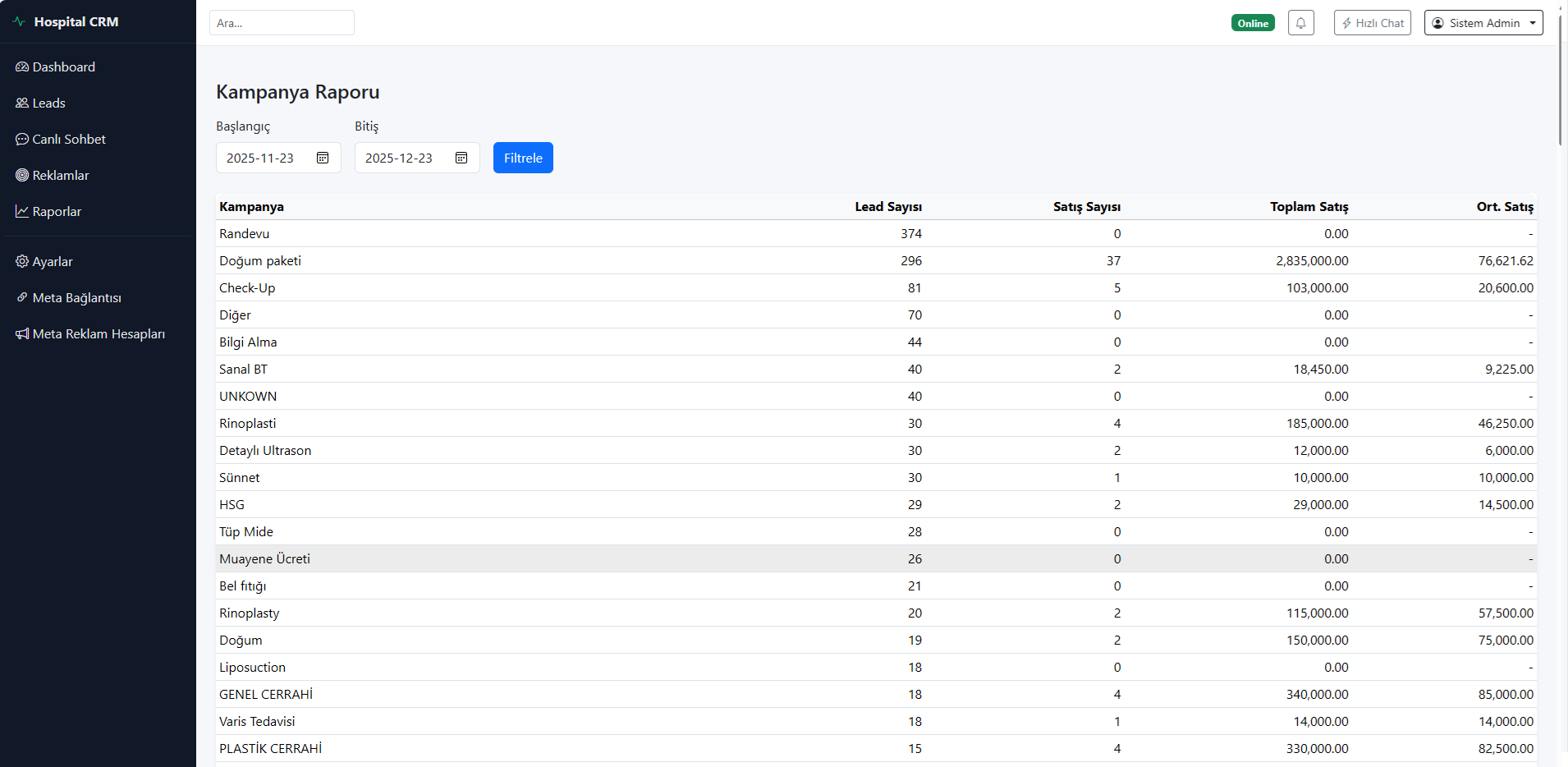Open the Raporlar menu item

57,212
